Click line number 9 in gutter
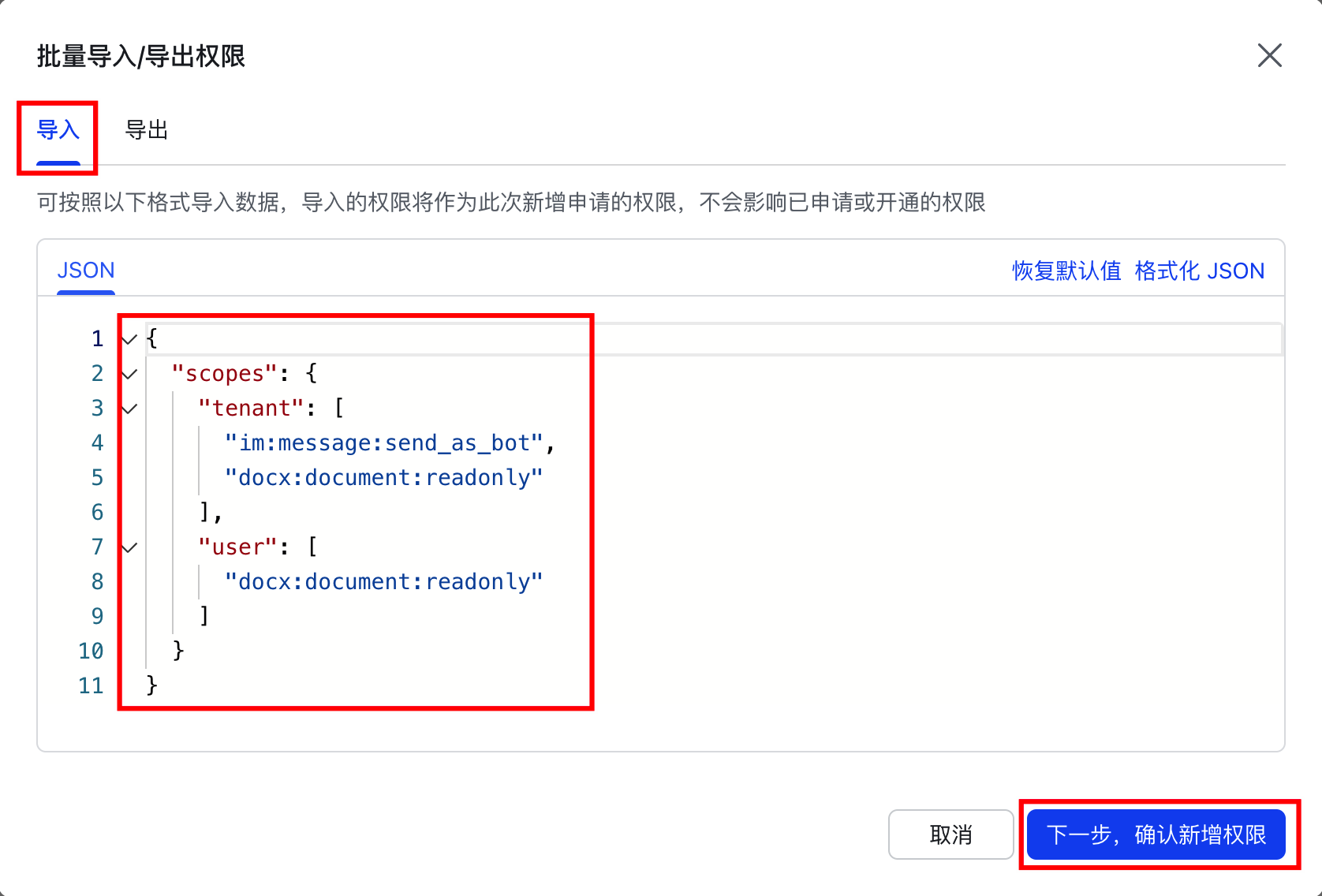The width and height of the screenshot is (1322, 896). tap(97, 616)
